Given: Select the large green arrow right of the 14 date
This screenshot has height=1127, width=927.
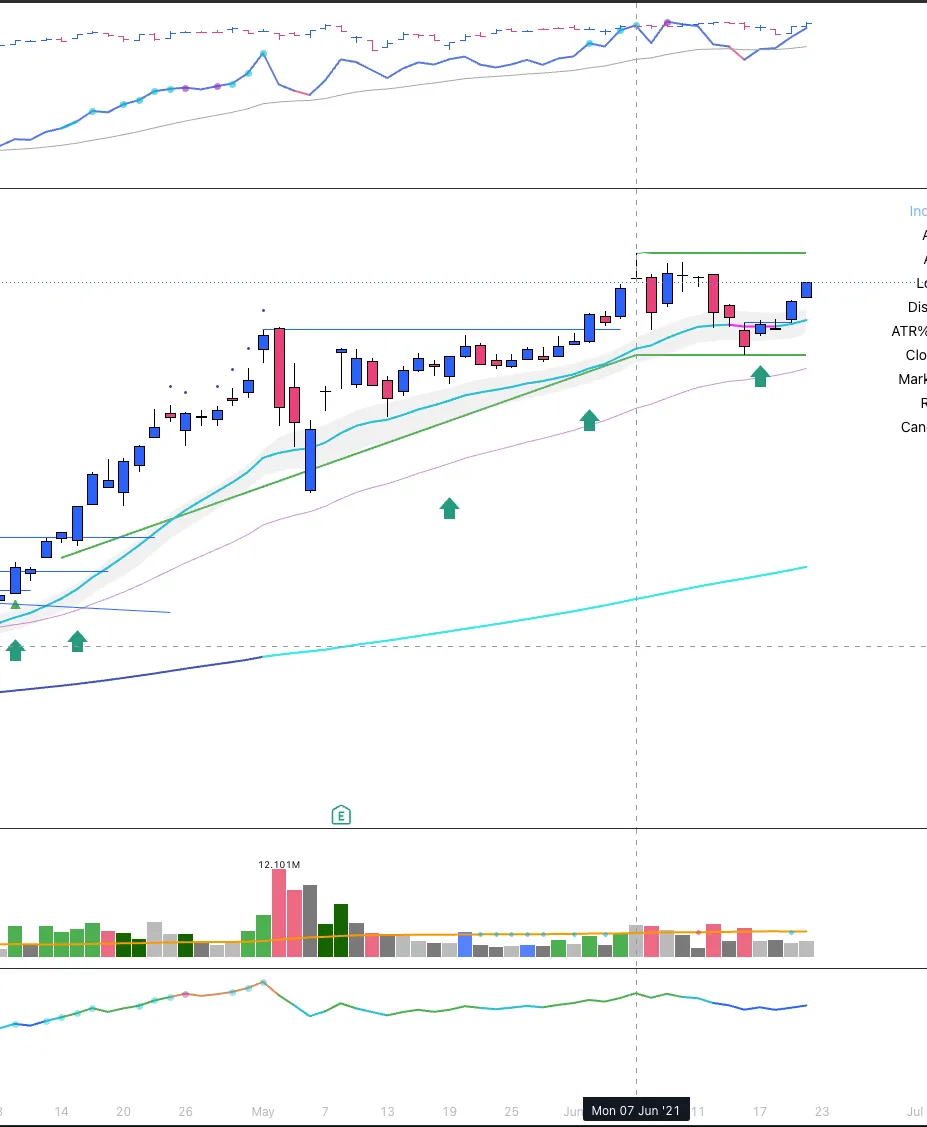Looking at the screenshot, I should pos(78,641).
